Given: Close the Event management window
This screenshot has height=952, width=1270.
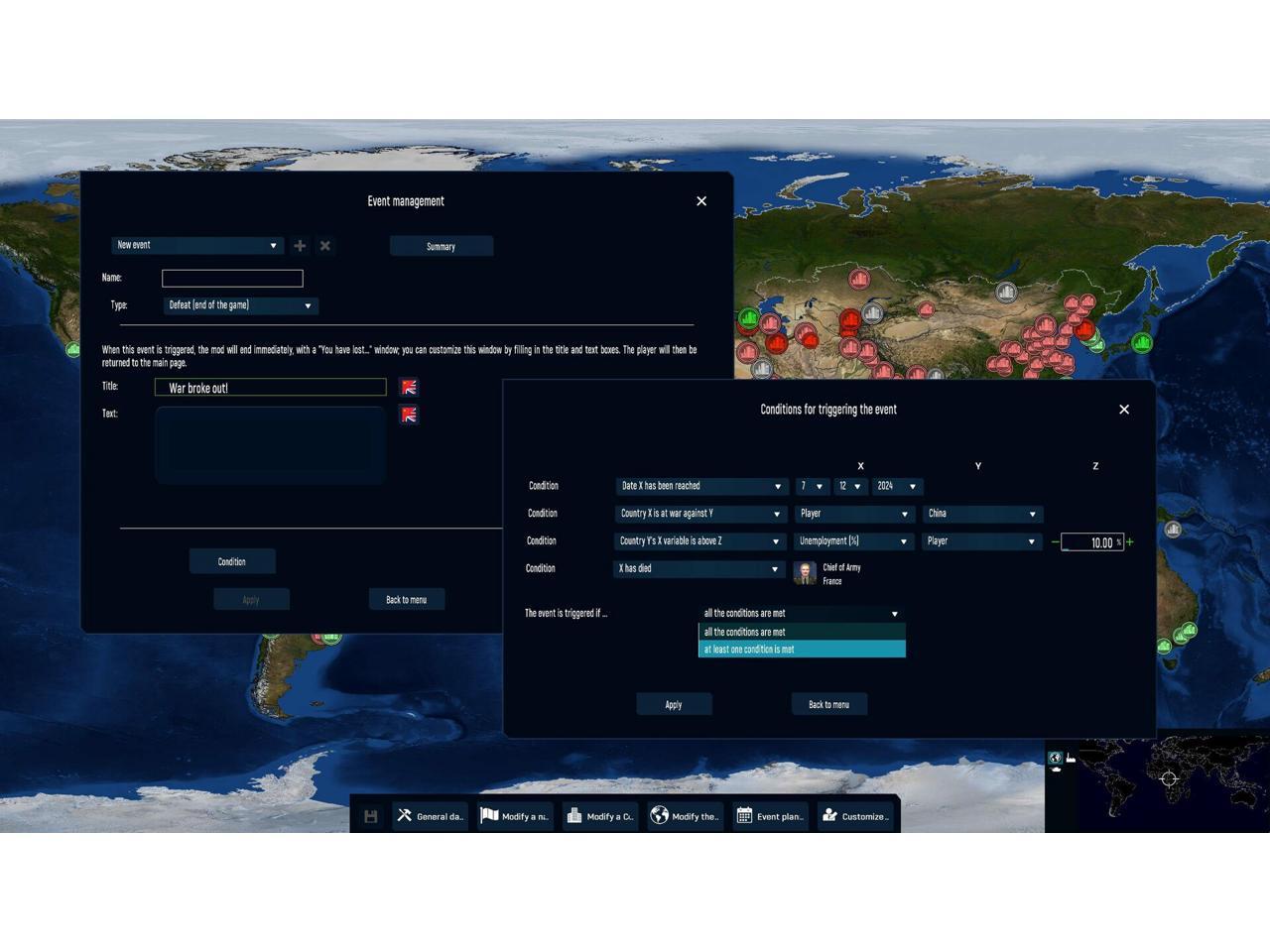Looking at the screenshot, I should pos(701,201).
